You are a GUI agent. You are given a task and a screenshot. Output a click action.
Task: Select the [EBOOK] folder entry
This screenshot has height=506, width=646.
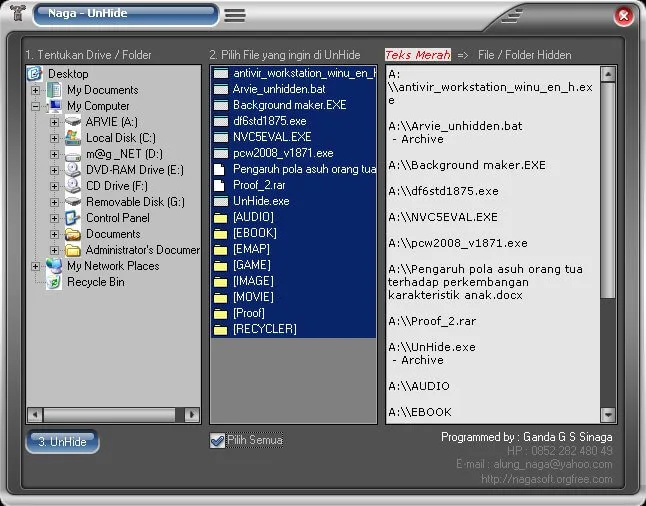(x=293, y=233)
